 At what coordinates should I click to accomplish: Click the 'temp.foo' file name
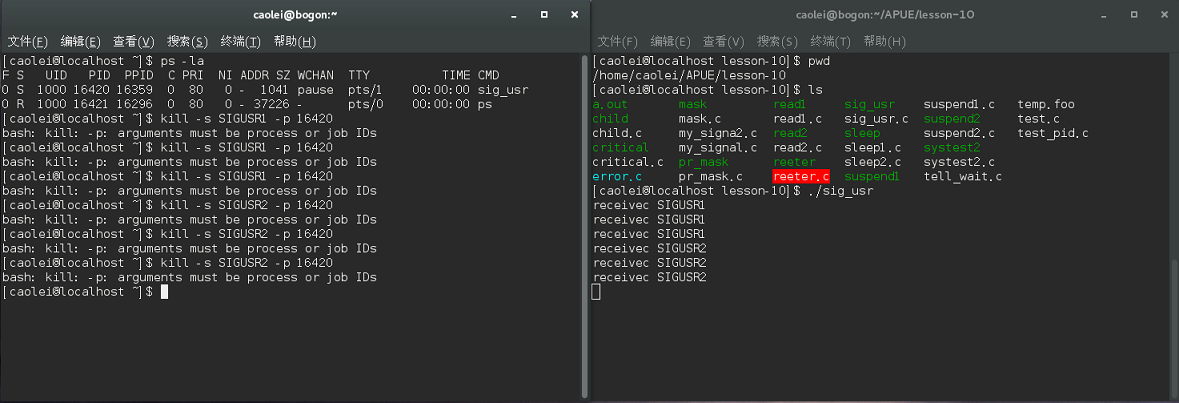(1046, 105)
